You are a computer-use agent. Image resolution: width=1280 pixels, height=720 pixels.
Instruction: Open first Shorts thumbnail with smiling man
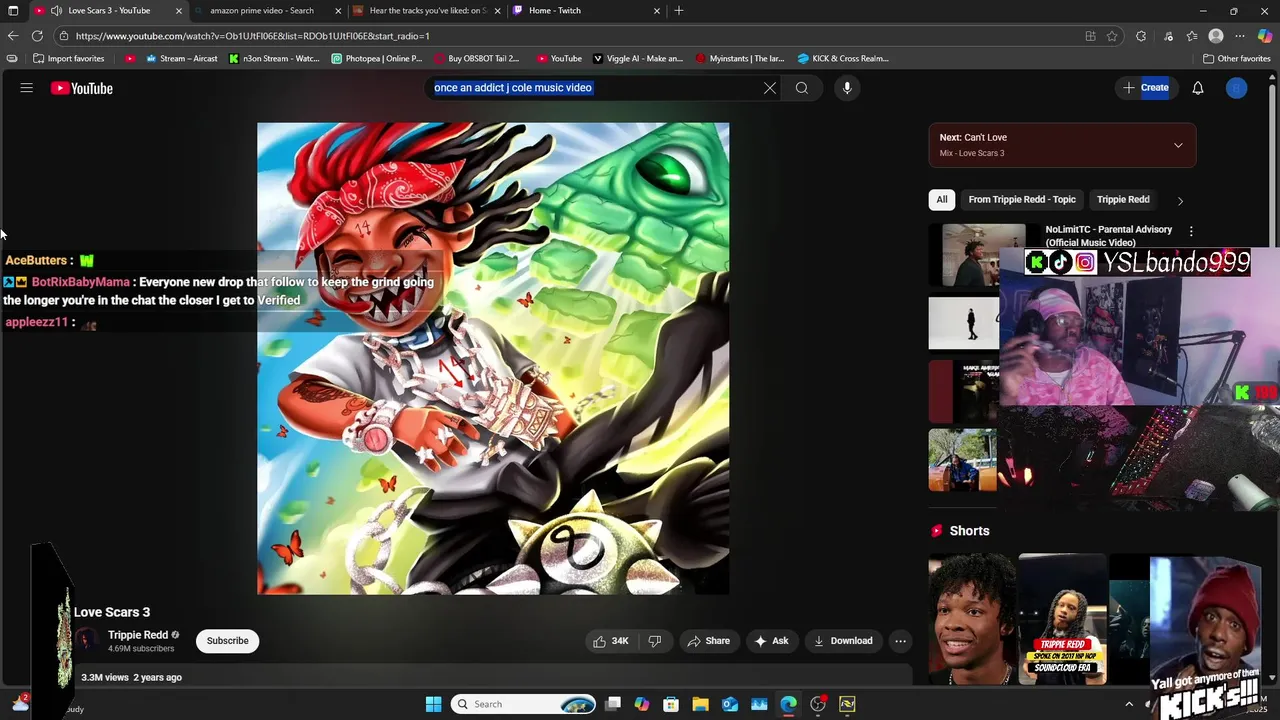pyautogui.click(x=971, y=619)
